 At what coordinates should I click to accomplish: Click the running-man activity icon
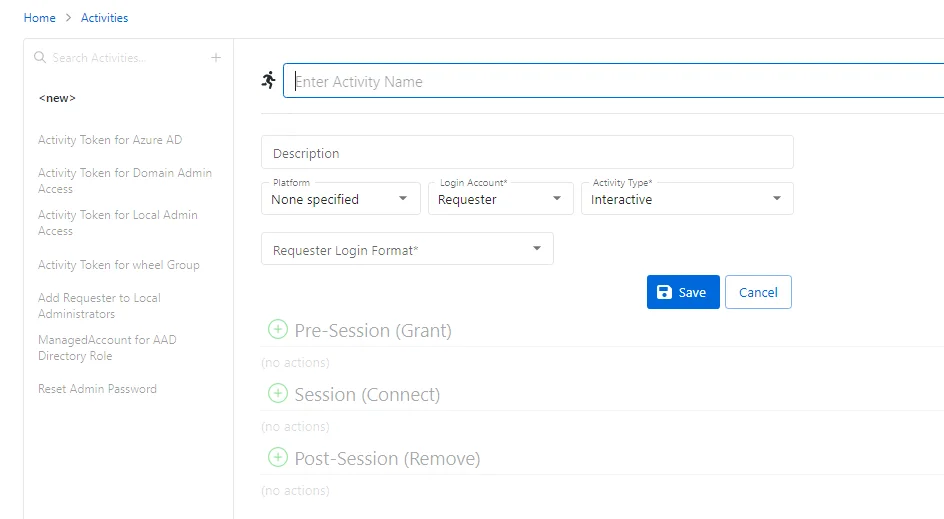[x=269, y=80]
